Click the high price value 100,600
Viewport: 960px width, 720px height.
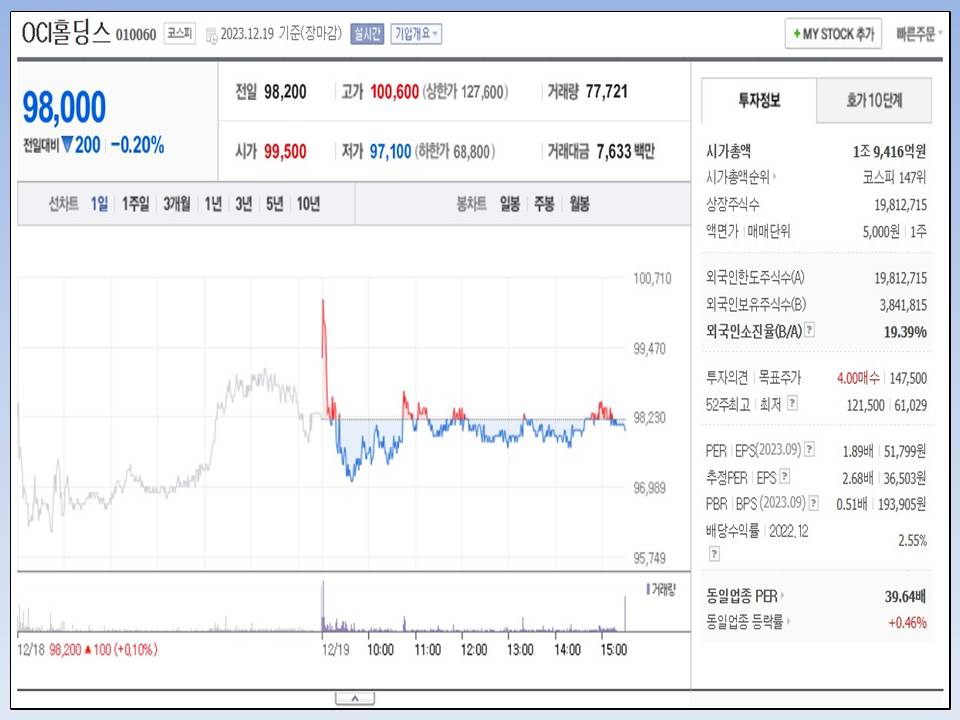click(394, 92)
